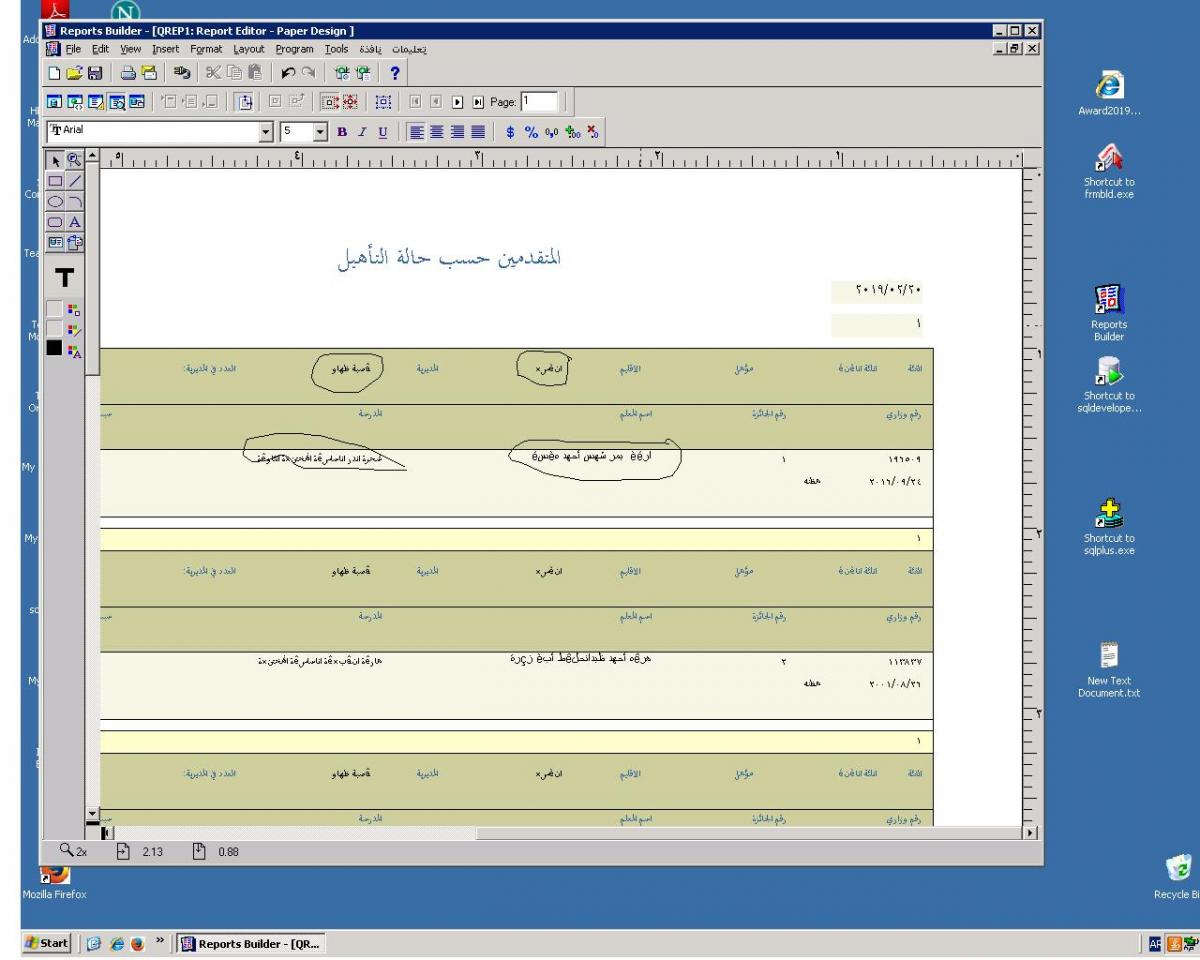Pick the Line drawing tool
This screenshot has width=1200, height=960.
pos(75,181)
